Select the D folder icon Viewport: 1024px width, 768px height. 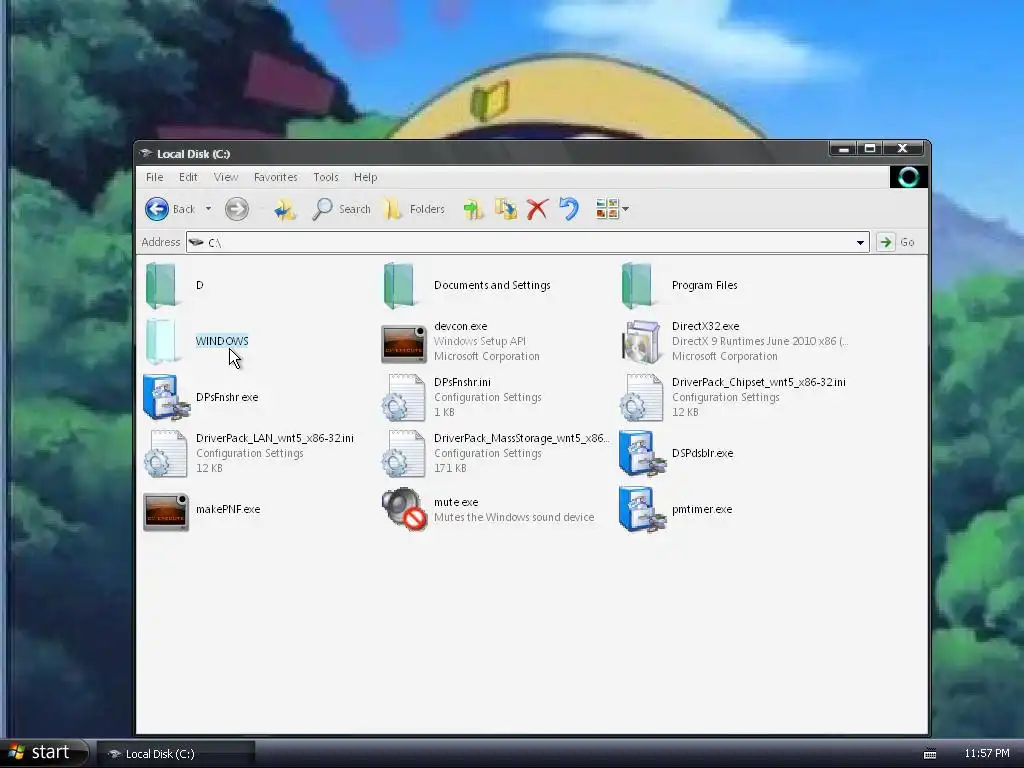(161, 285)
